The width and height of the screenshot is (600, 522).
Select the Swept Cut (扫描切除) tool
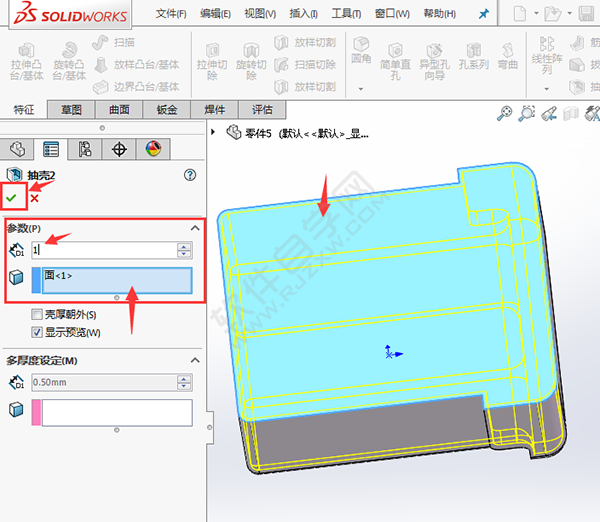click(x=305, y=65)
